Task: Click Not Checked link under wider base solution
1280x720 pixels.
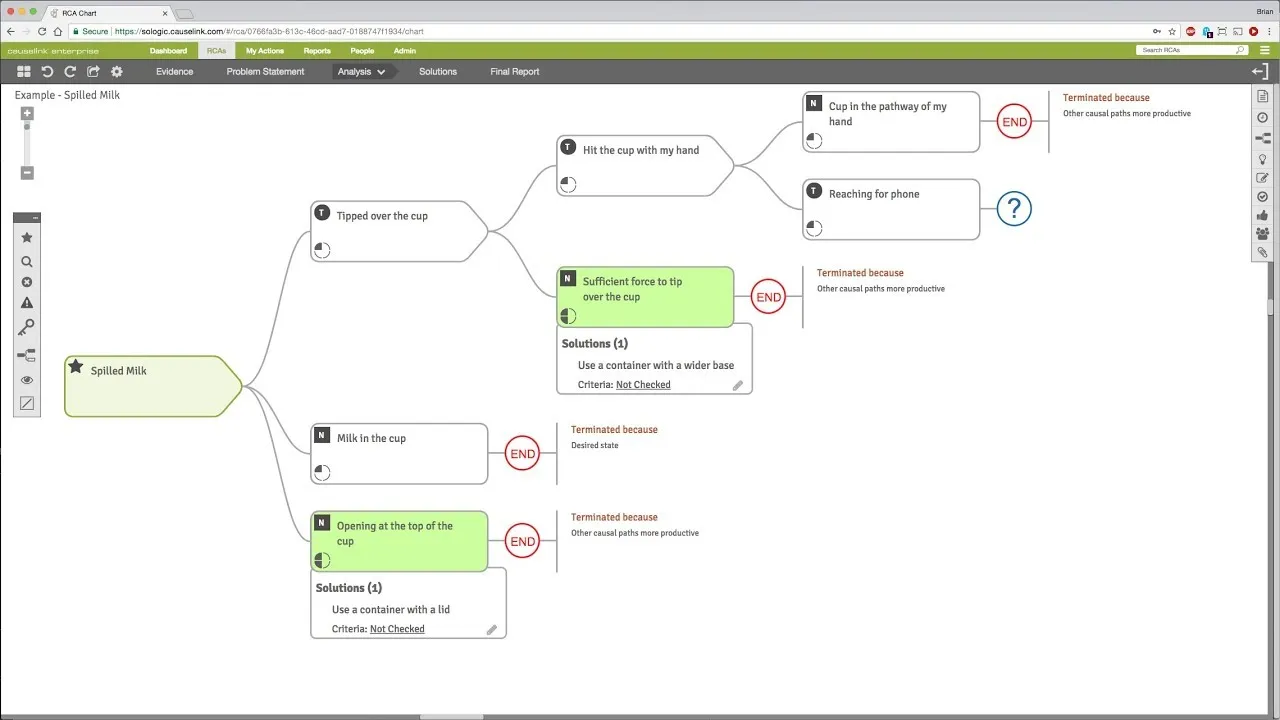Action: [643, 385]
